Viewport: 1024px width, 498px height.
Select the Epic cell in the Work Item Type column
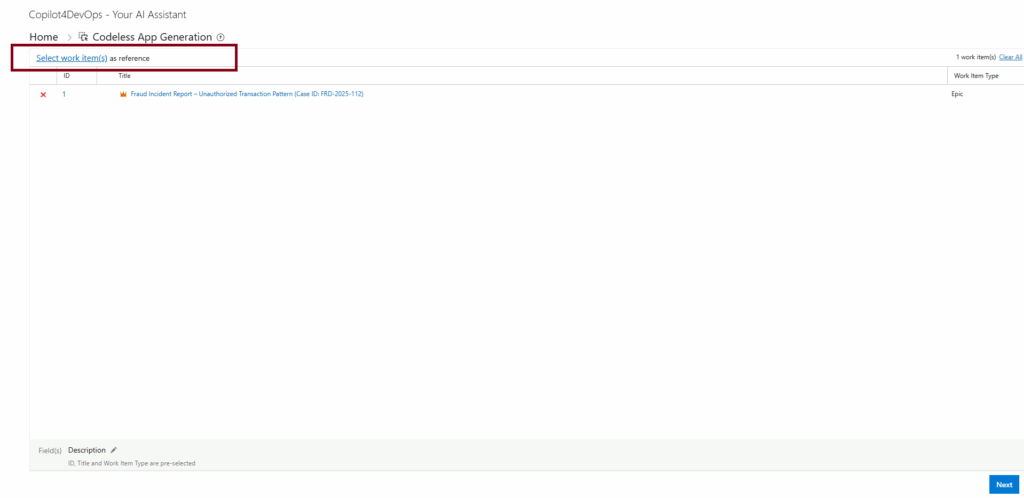[x=957, y=94]
